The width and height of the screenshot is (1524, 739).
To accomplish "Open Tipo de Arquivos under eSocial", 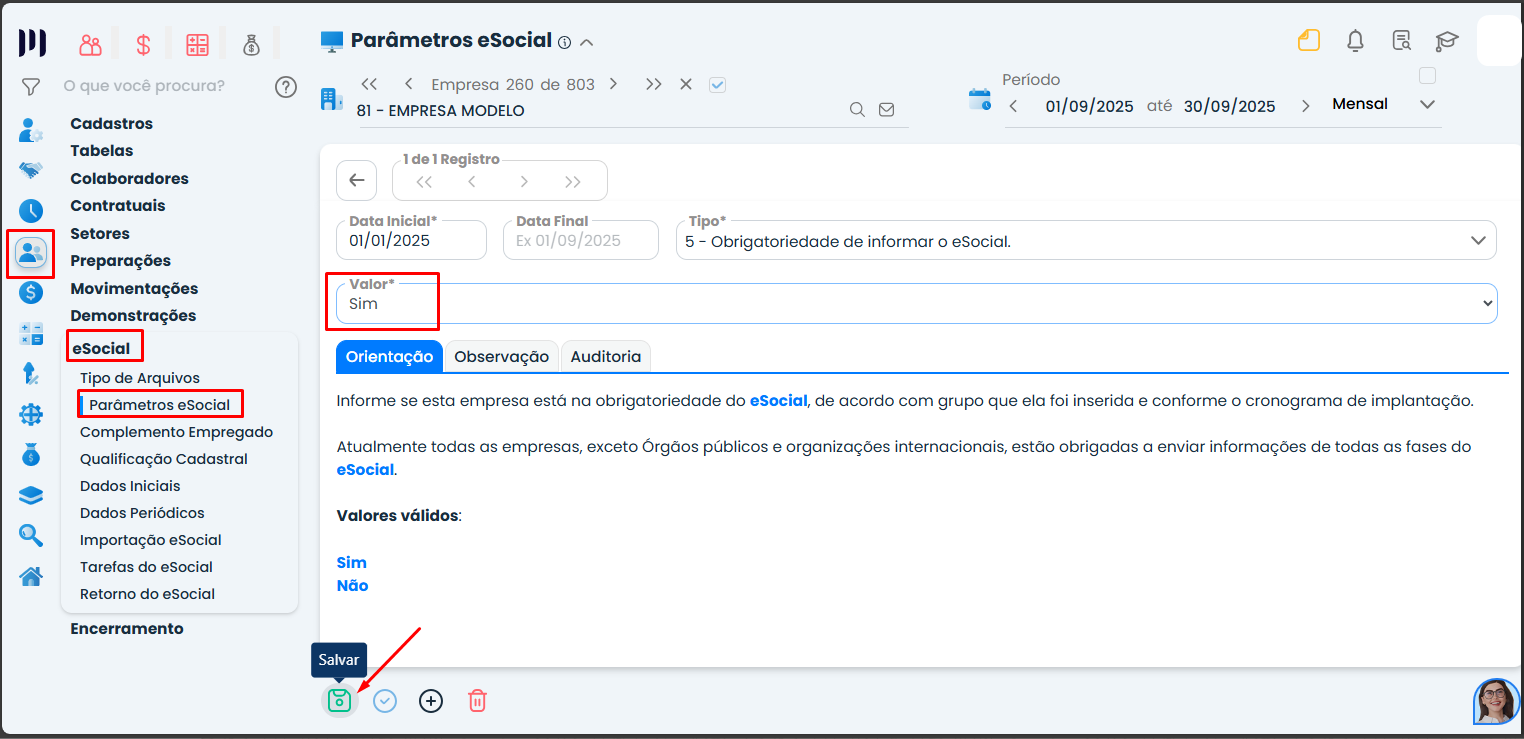I will coord(140,378).
